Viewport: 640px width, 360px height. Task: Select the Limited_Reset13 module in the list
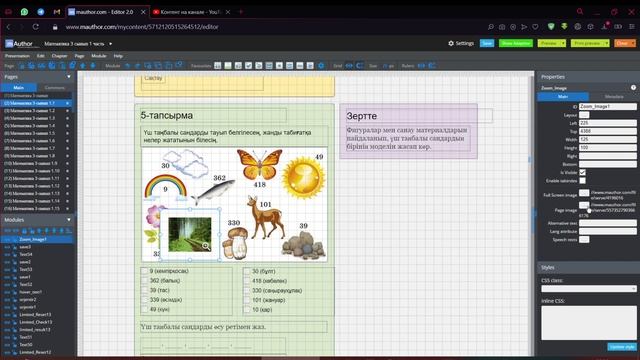(35, 315)
